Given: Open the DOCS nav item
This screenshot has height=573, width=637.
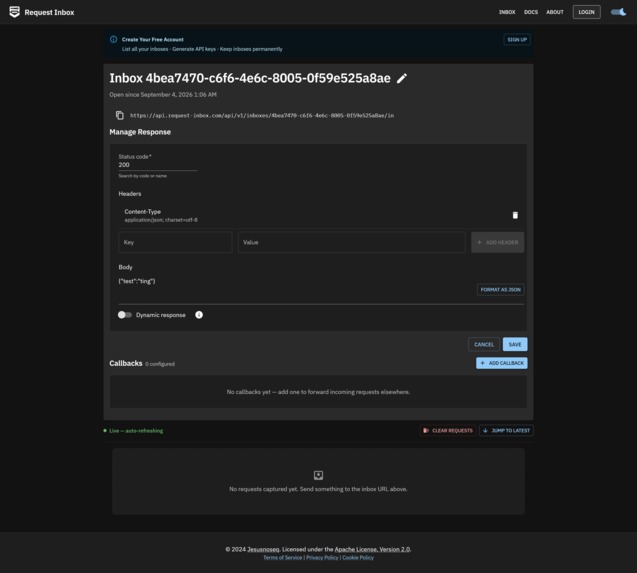Looking at the screenshot, I should pyautogui.click(x=531, y=12).
